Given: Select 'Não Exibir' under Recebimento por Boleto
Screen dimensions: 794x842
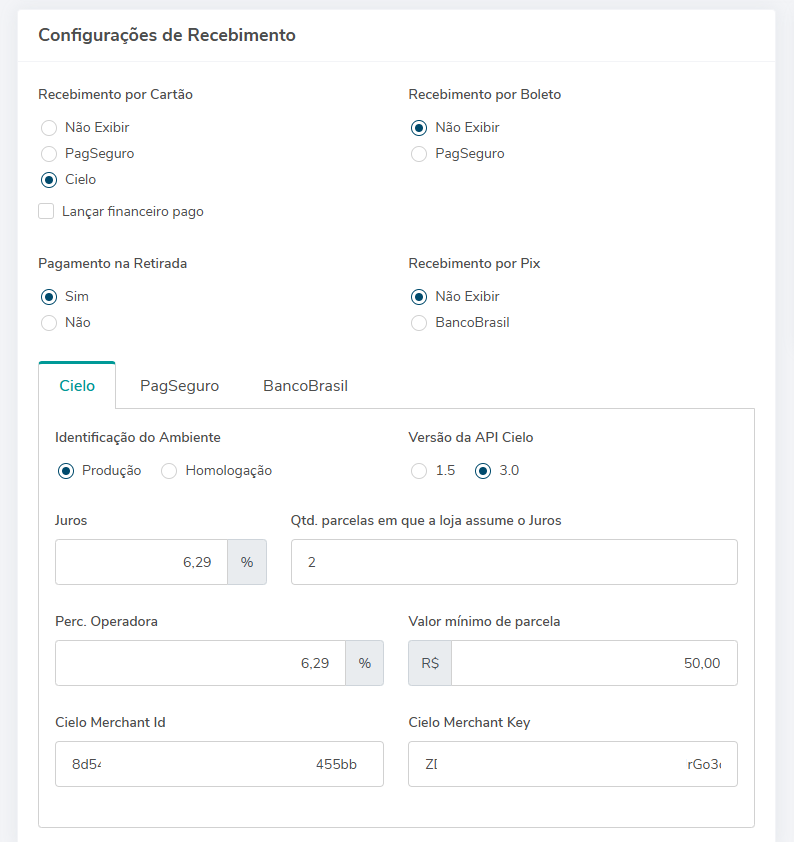Looking at the screenshot, I should click(x=419, y=128).
